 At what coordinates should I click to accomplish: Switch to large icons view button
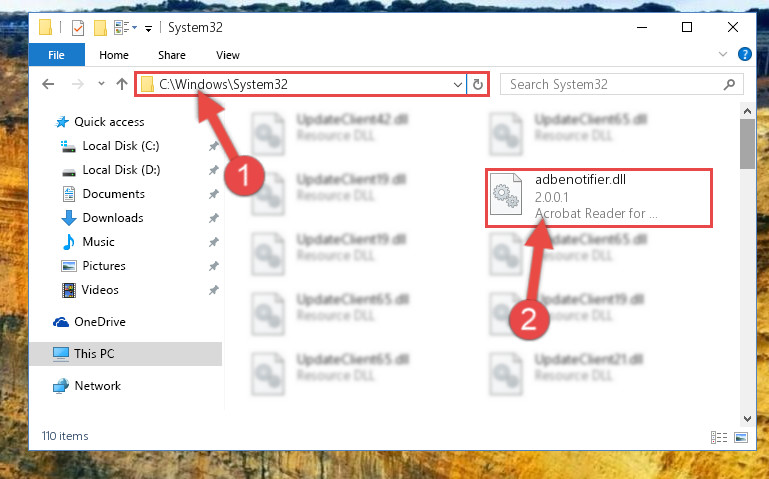741,437
